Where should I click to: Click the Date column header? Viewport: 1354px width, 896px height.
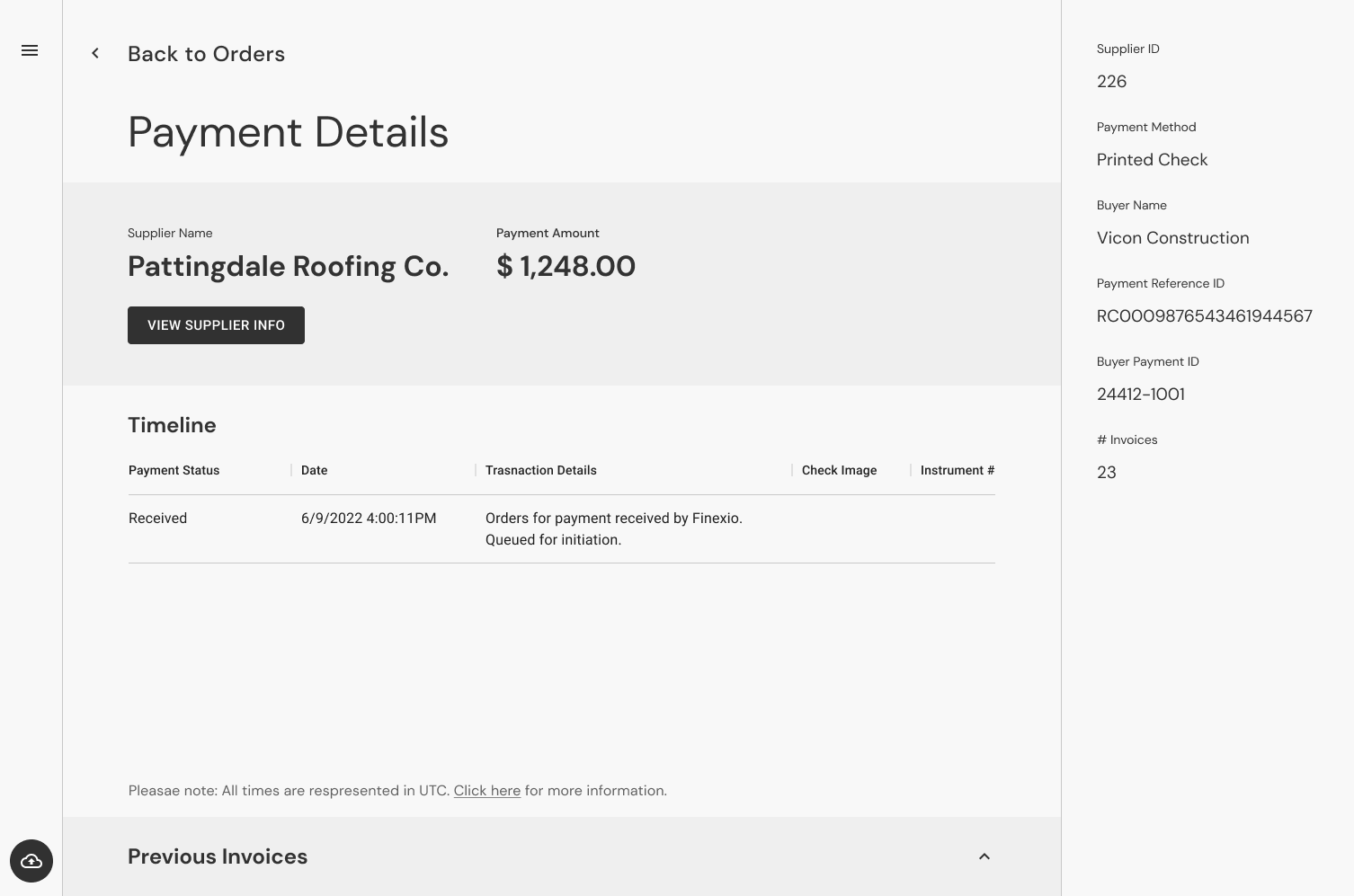point(314,470)
